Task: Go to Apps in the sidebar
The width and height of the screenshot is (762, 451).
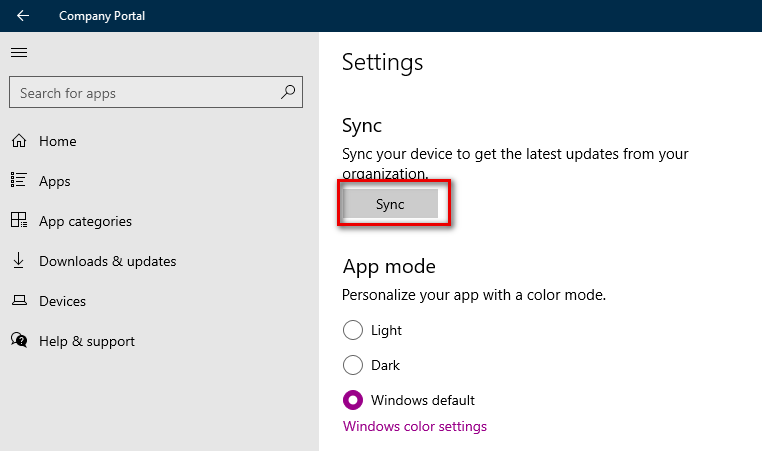Action: coord(55,181)
